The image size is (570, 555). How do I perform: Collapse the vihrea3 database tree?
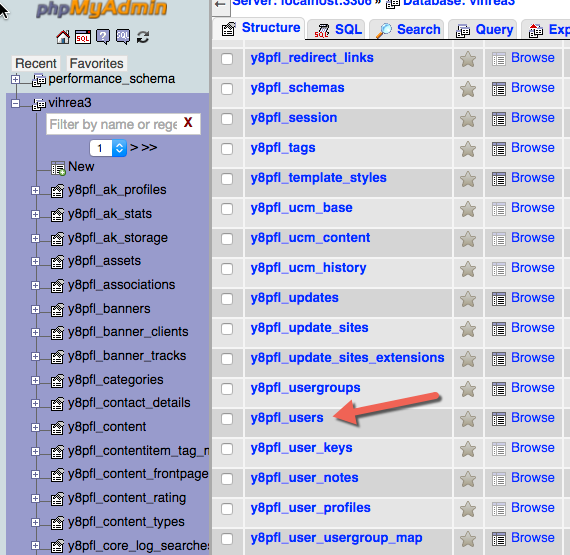coord(15,104)
